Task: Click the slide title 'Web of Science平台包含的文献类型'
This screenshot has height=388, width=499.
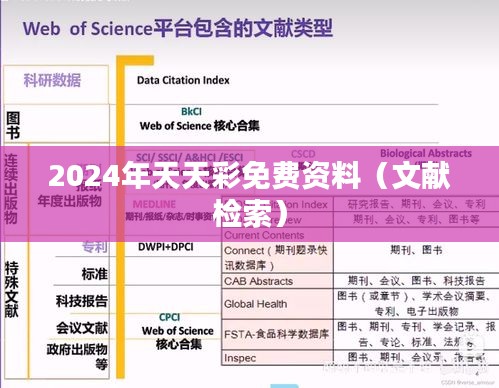Action: click(178, 28)
